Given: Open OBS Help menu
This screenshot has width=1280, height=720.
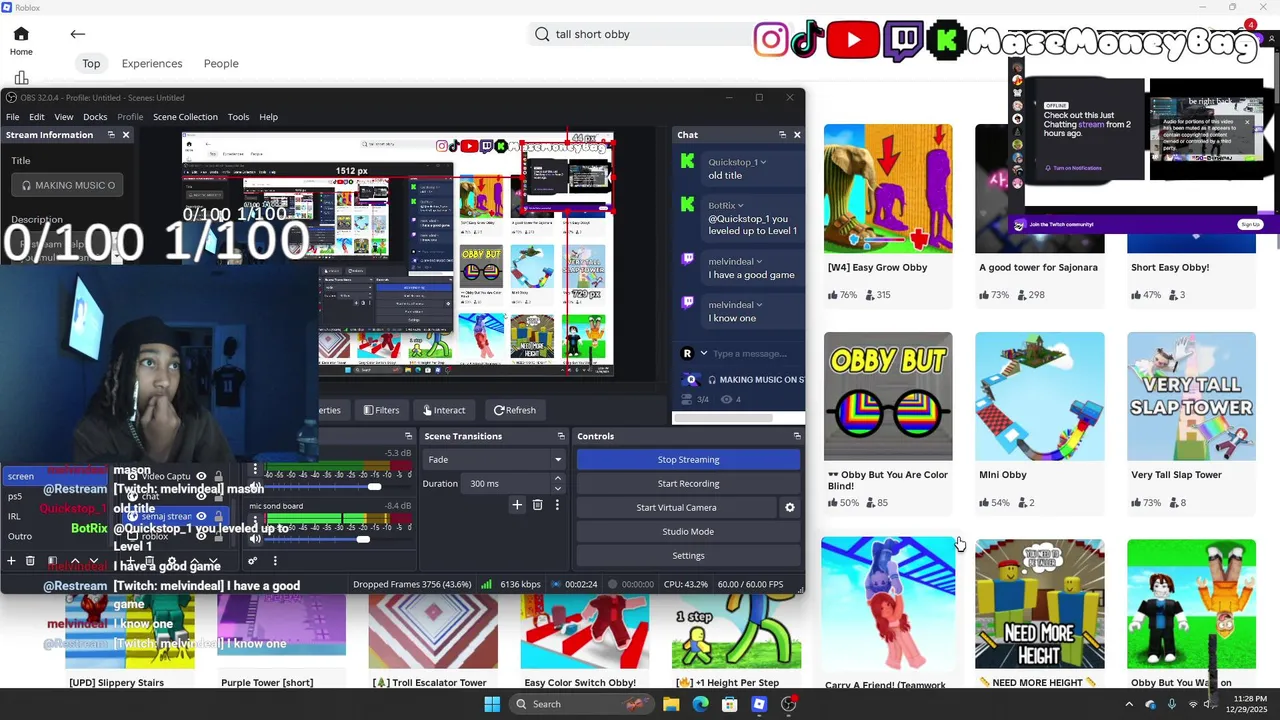Looking at the screenshot, I should pos(268,117).
